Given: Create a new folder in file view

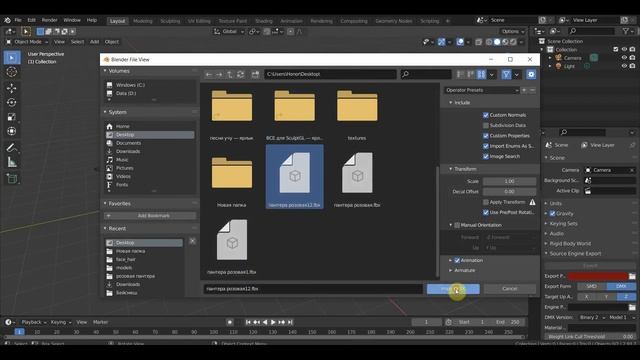Looking at the screenshot, I should (255, 74).
